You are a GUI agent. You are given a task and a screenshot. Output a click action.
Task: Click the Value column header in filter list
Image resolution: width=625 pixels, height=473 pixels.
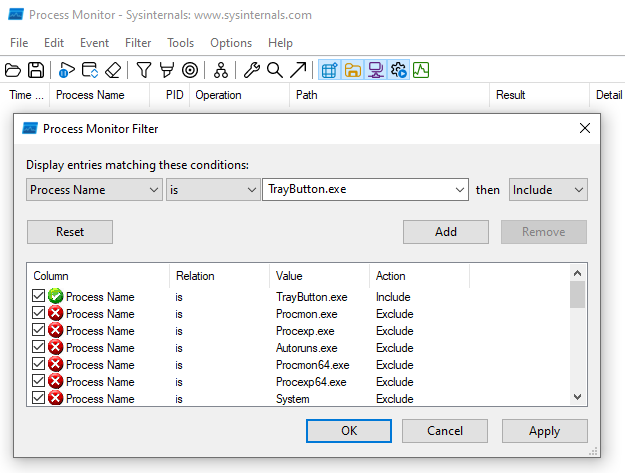click(x=319, y=276)
